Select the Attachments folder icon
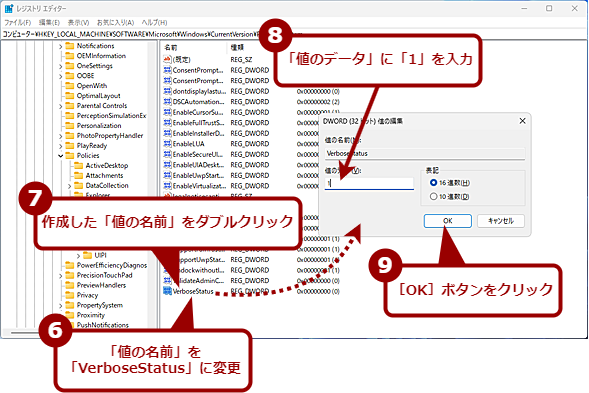The height and width of the screenshot is (393, 589). [x=79, y=175]
